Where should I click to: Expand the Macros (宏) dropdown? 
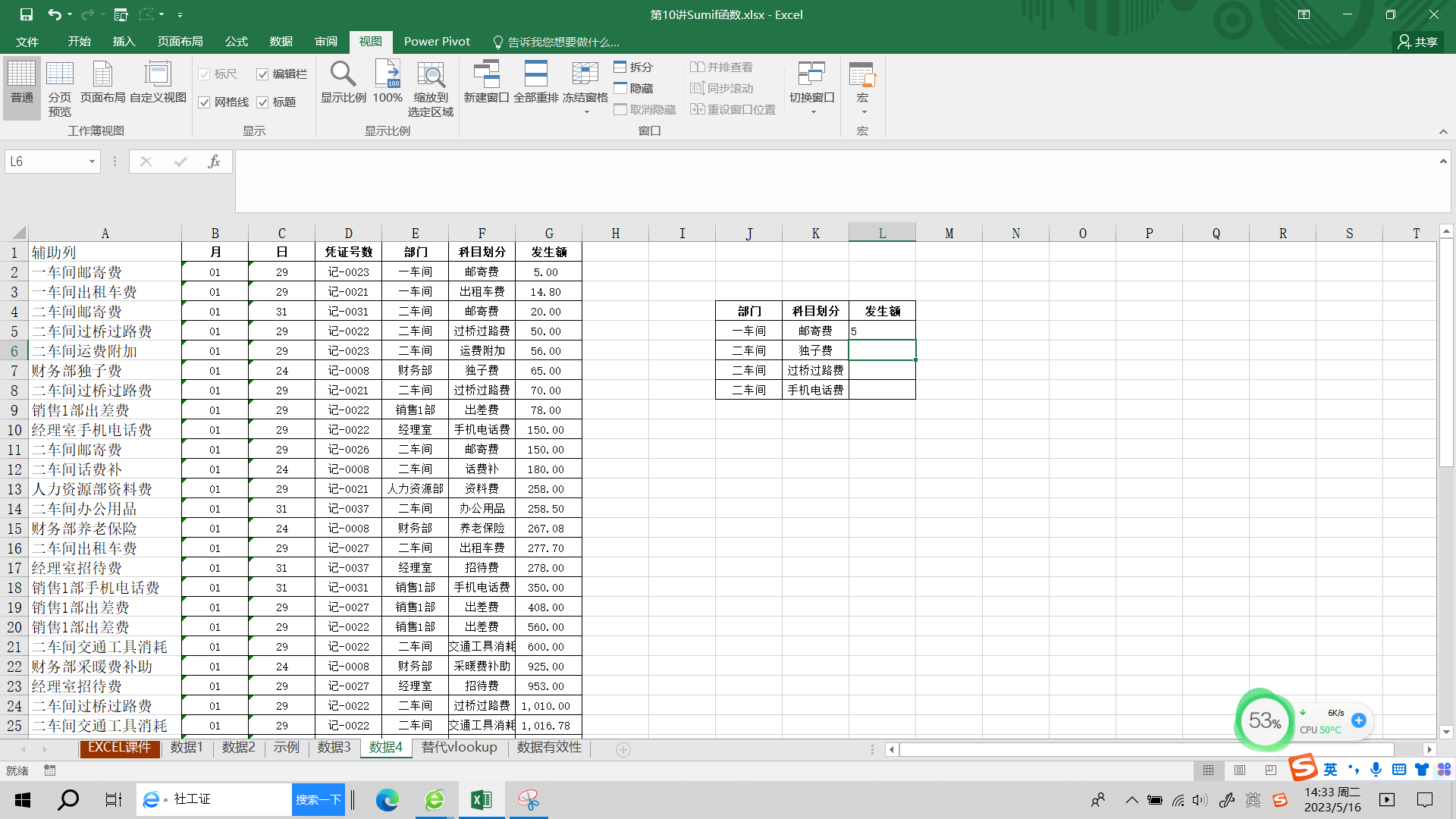[864, 112]
